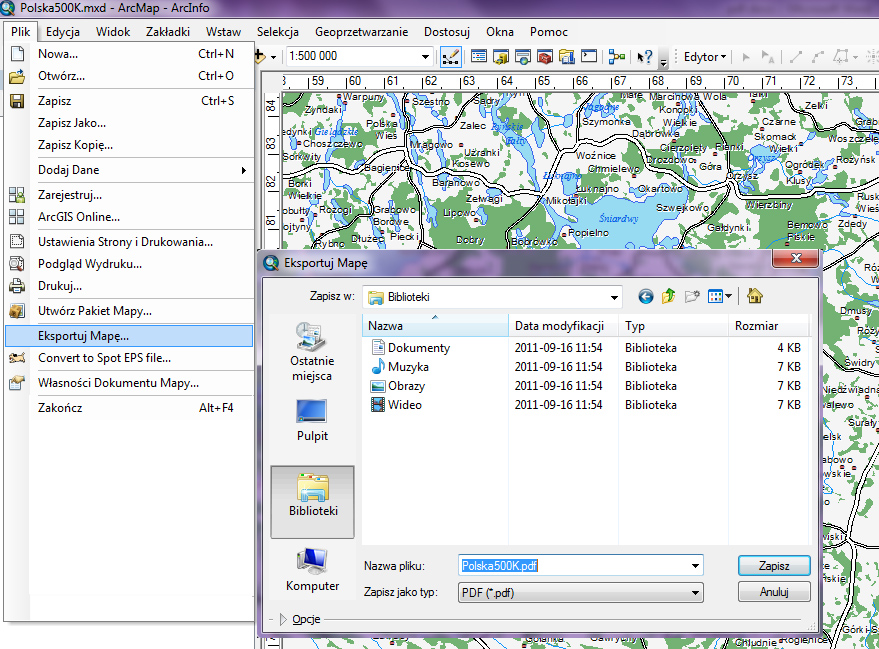This screenshot has height=649, width=879.
Task: Expand the toolbar options overflow arrow
Action: [x=663, y=59]
